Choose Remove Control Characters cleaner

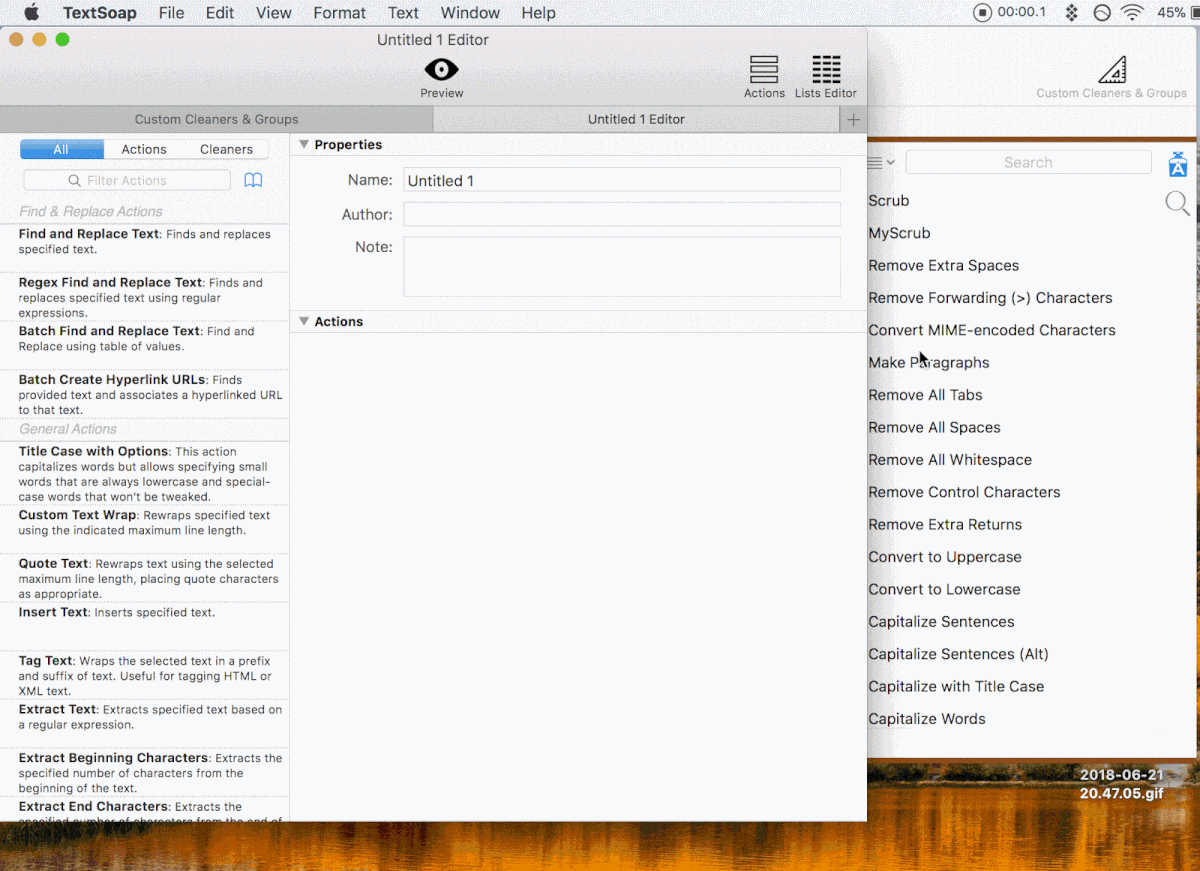(x=964, y=492)
